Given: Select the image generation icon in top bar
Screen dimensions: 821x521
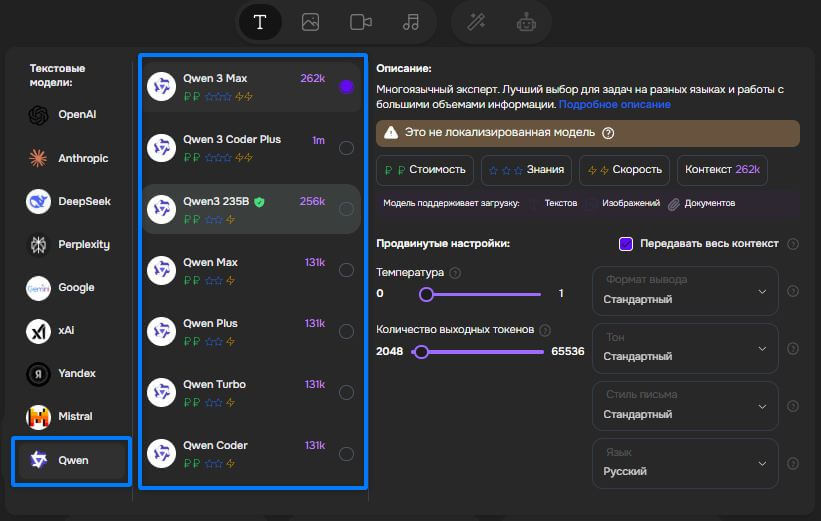Looking at the screenshot, I should coord(310,22).
